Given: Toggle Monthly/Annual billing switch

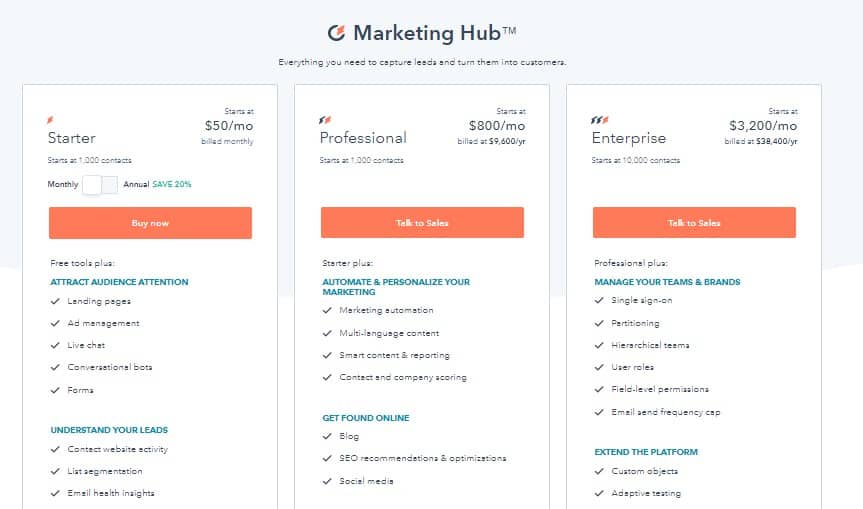Looking at the screenshot, I should pyautogui.click(x=100, y=185).
